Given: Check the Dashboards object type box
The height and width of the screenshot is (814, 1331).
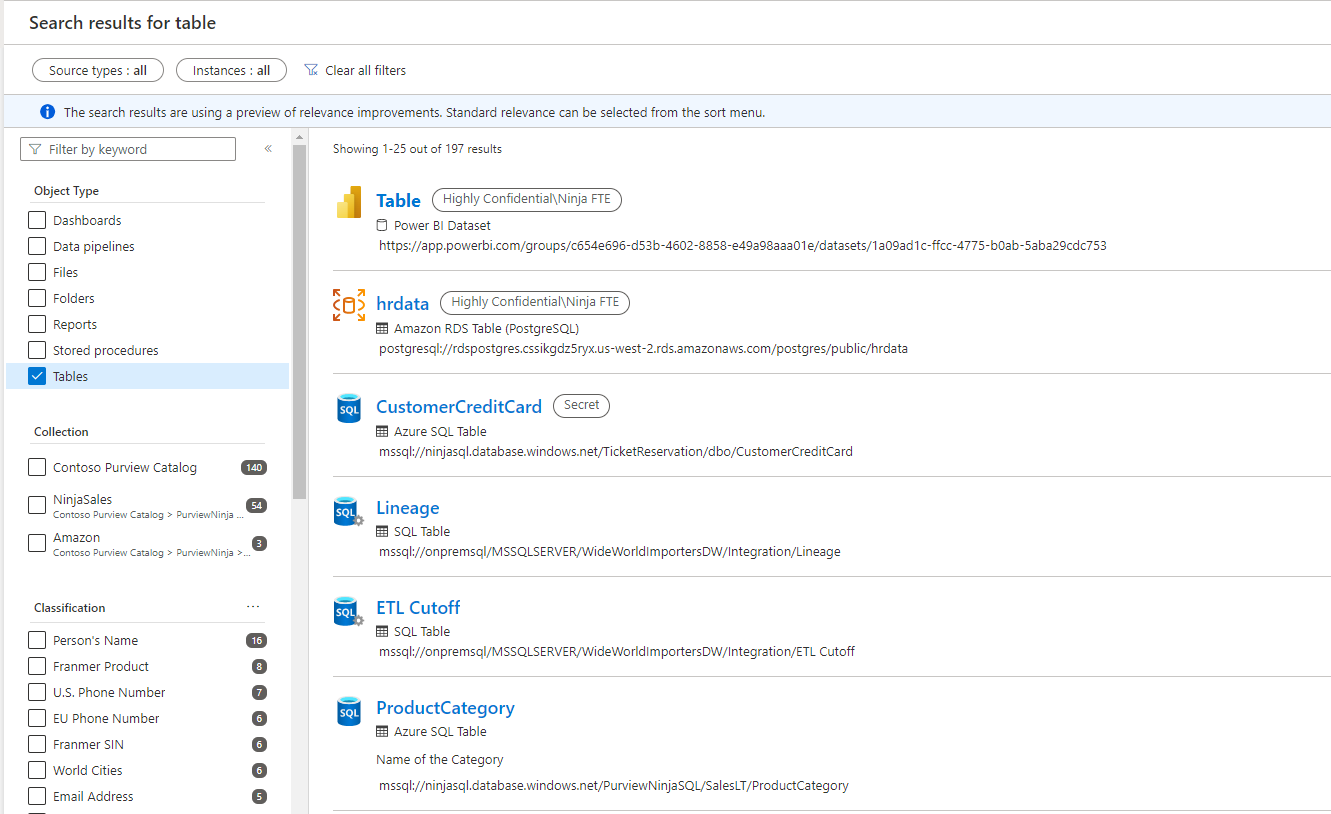Looking at the screenshot, I should pos(37,220).
